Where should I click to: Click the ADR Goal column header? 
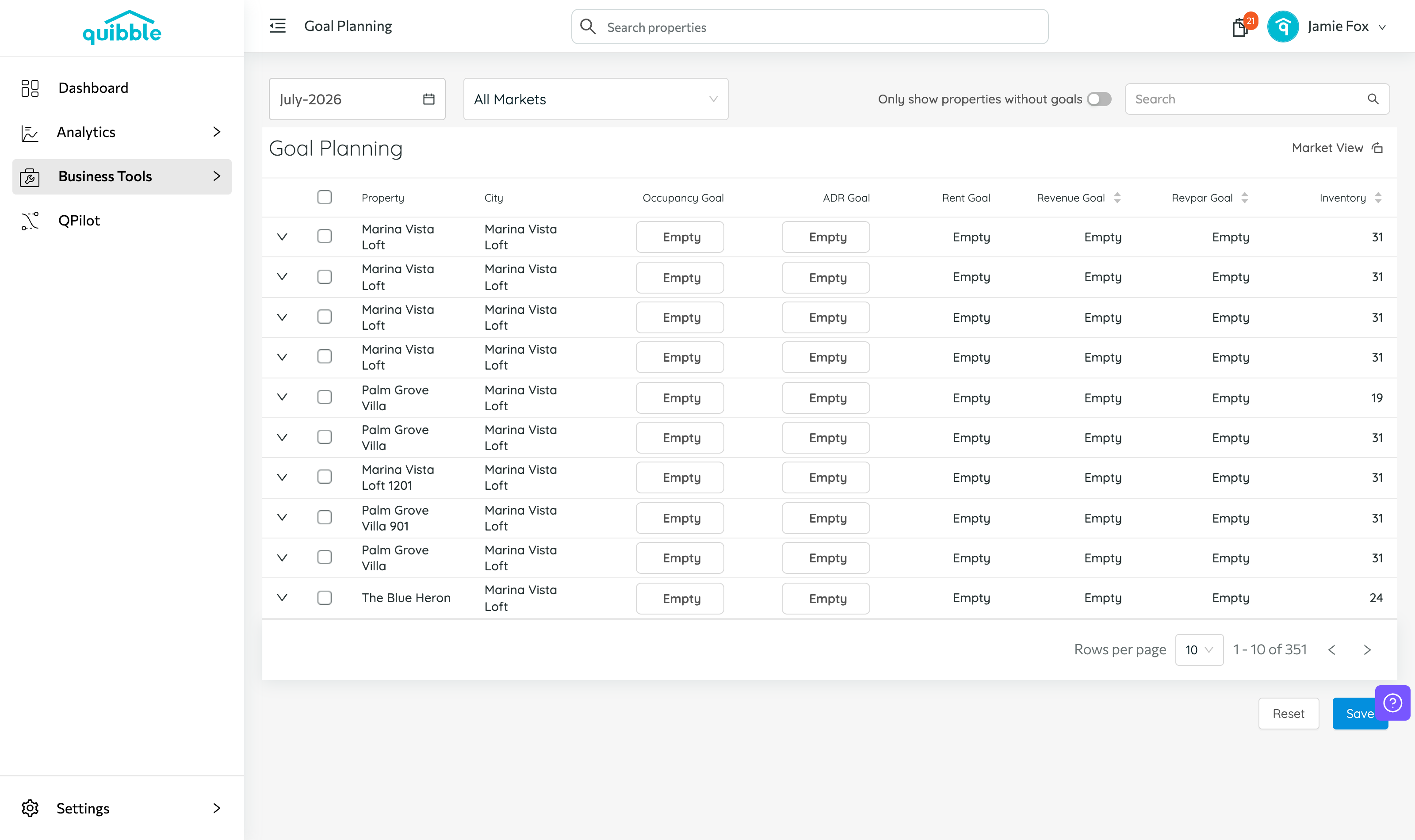click(x=845, y=198)
